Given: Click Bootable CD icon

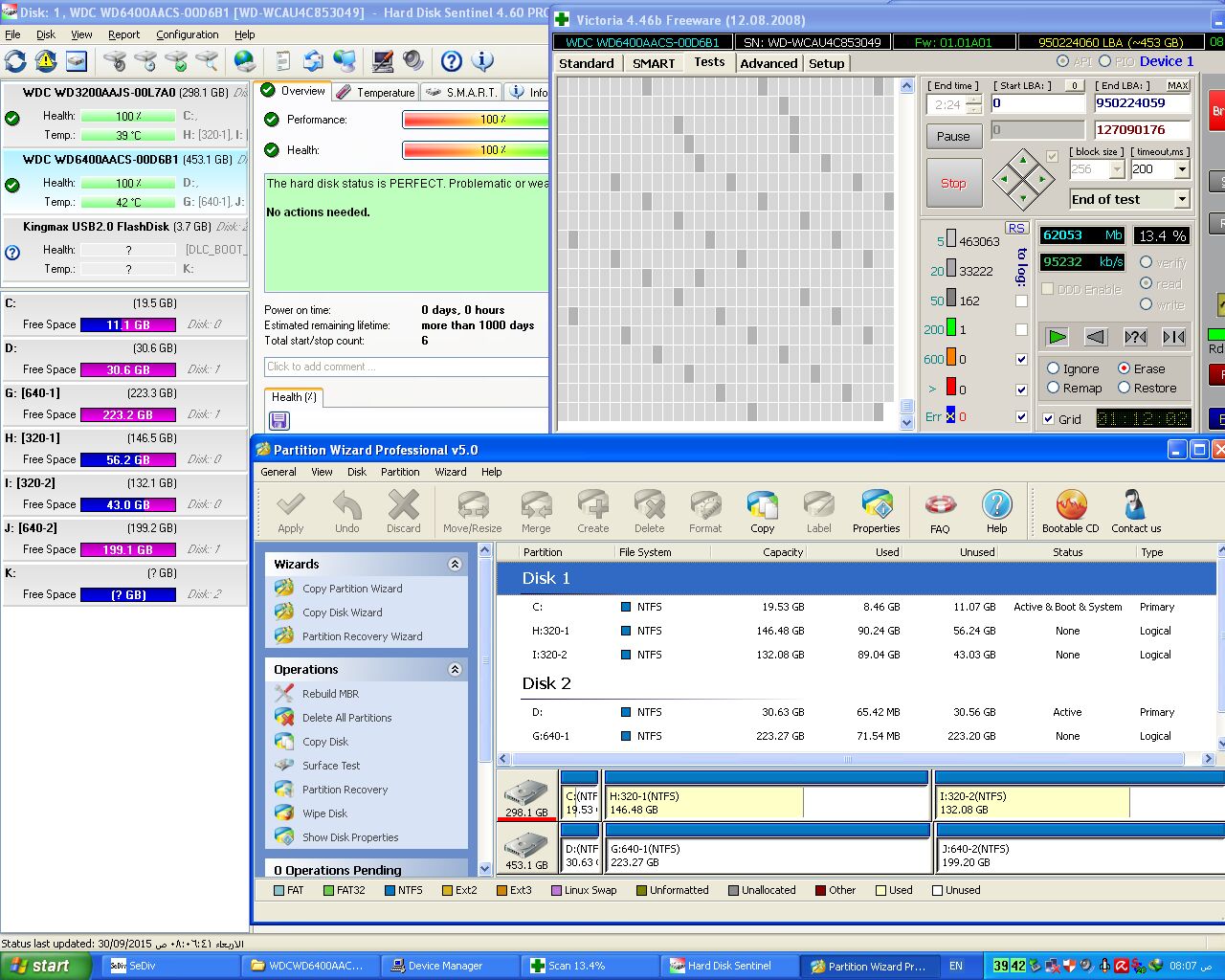Looking at the screenshot, I should 1070,512.
